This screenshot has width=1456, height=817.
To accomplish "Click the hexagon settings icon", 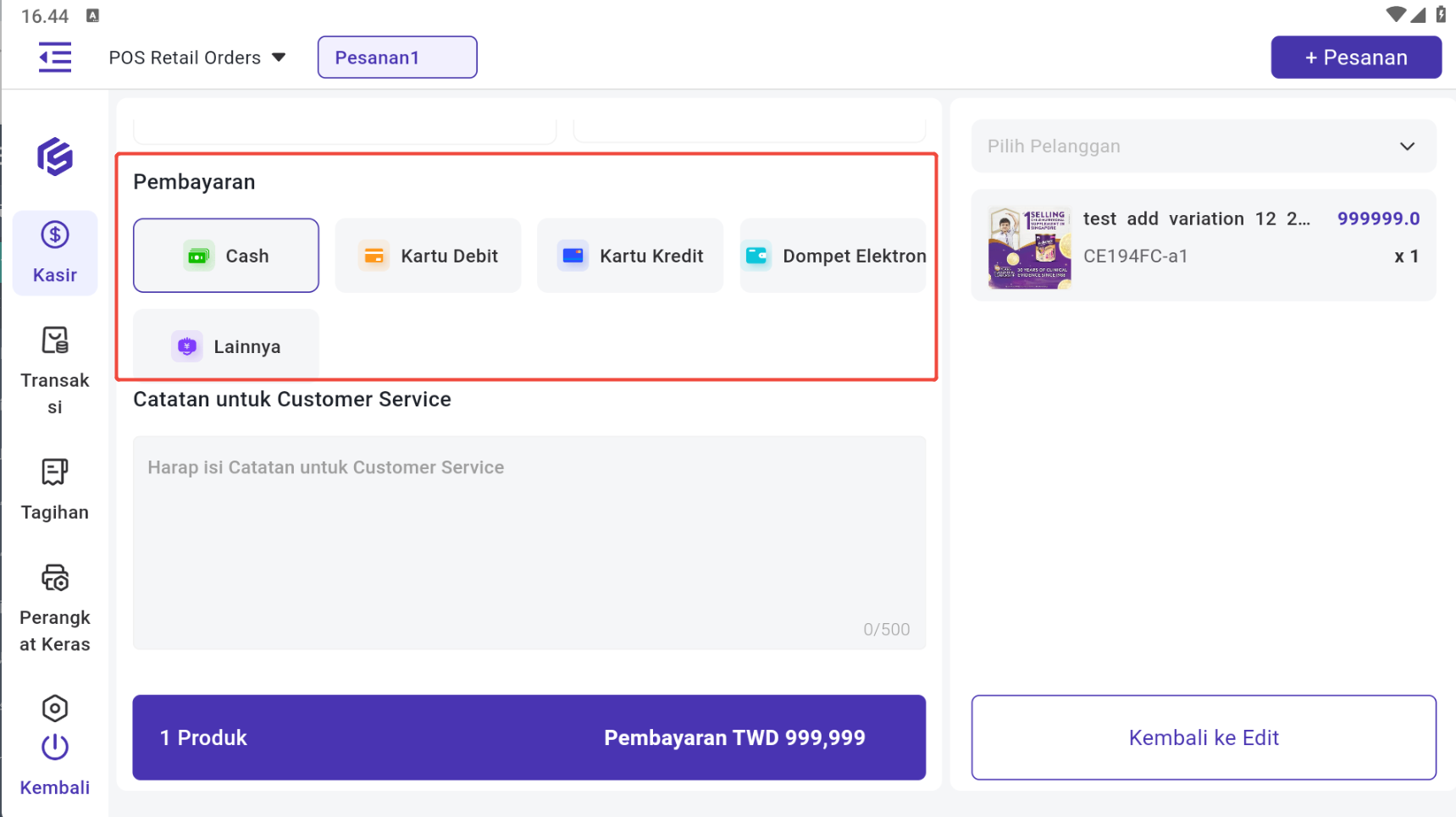I will [x=55, y=708].
